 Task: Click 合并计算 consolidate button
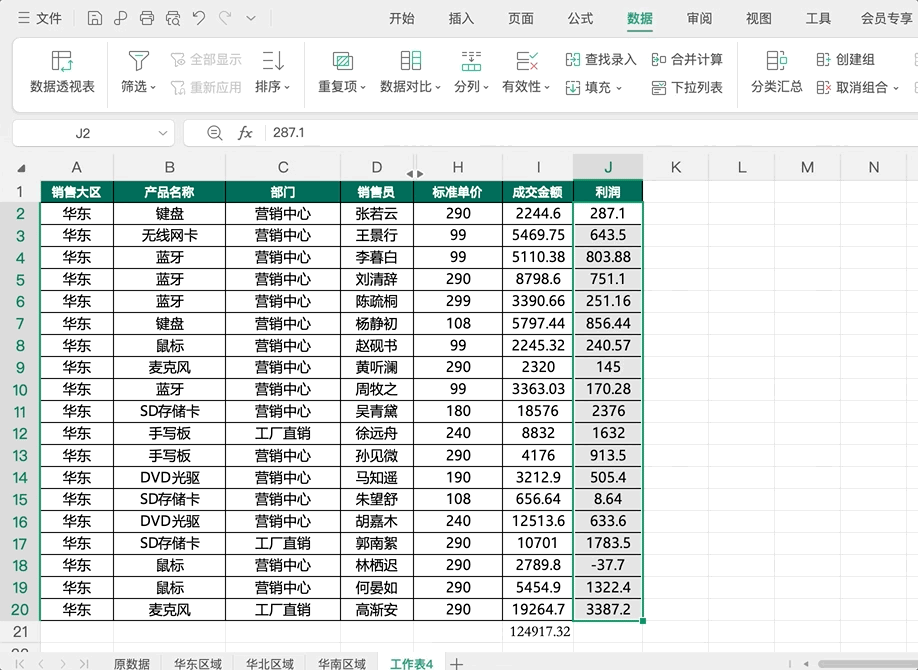tap(687, 59)
